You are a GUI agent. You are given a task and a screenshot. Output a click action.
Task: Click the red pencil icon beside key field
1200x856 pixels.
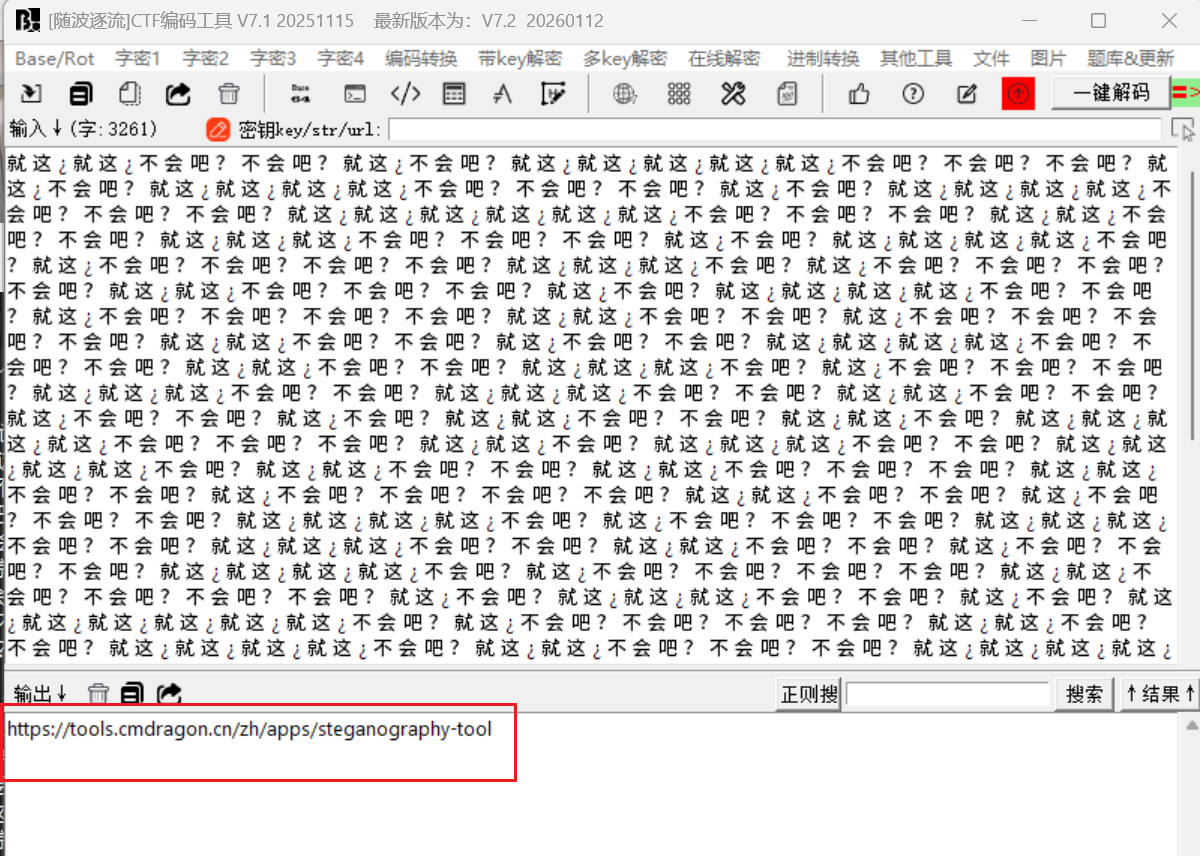pos(217,129)
